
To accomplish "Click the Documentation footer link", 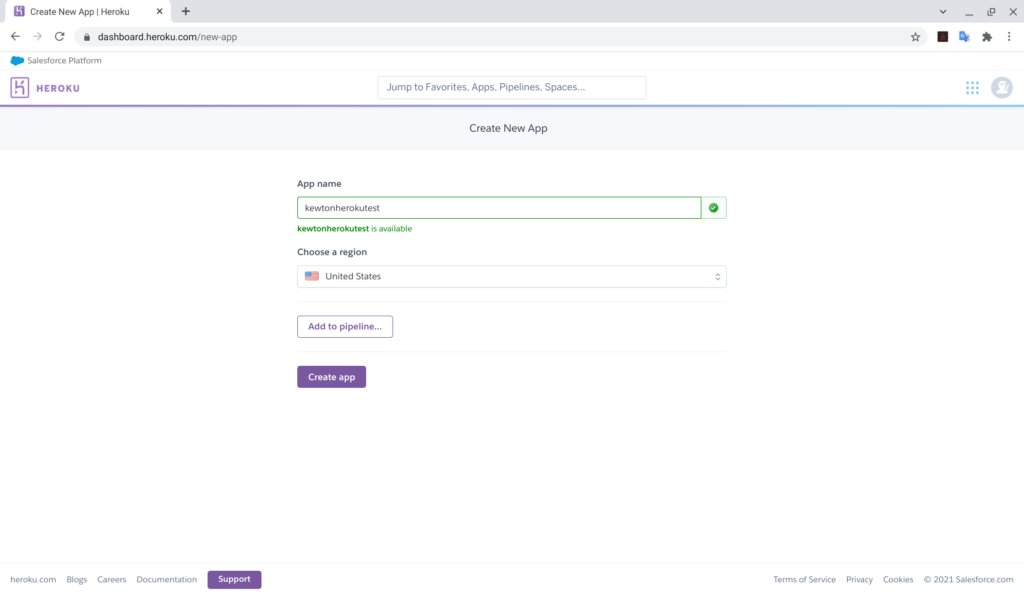I will (x=166, y=579).
